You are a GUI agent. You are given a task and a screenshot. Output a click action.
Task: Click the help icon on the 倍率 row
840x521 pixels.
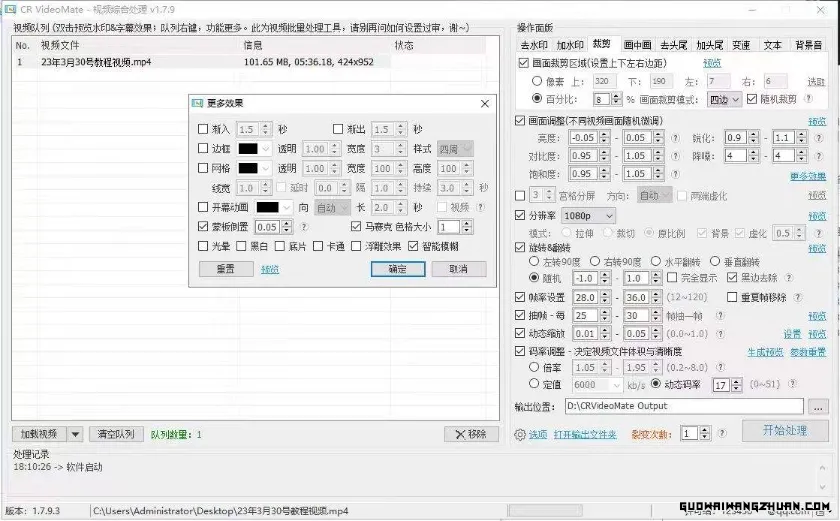(x=720, y=367)
